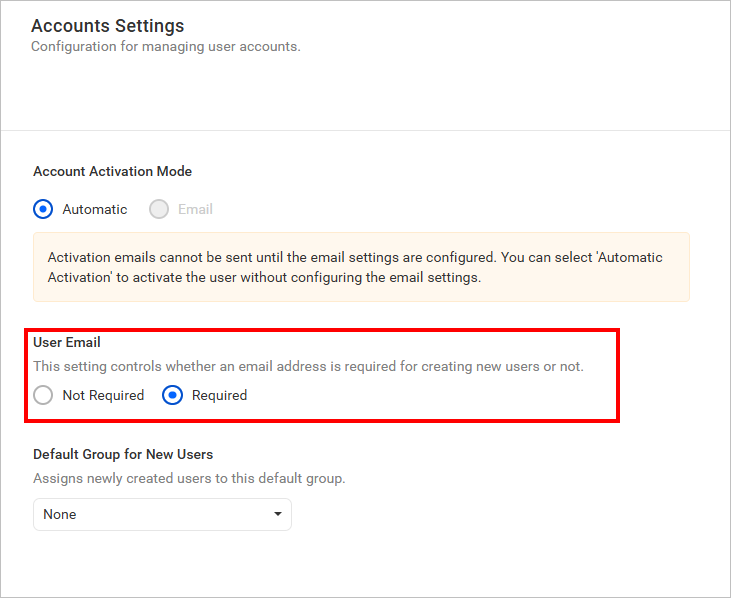Viewport: 731px width, 598px height.
Task: Click the 'Accounts Settings' page heading
Action: pyautogui.click(x=108, y=26)
